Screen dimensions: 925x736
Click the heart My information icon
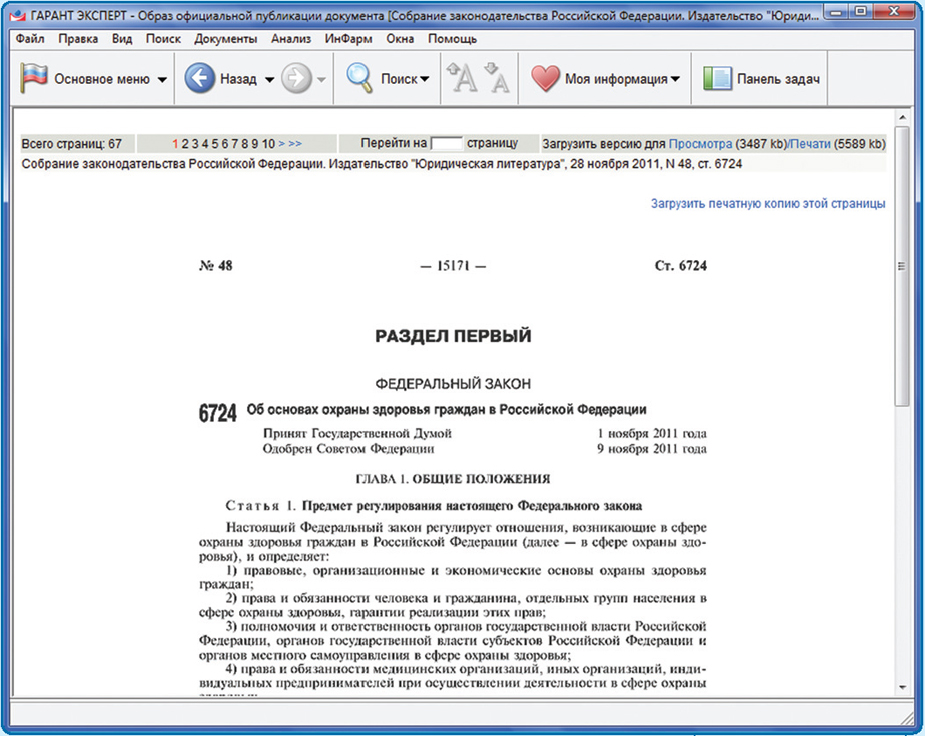[546, 79]
